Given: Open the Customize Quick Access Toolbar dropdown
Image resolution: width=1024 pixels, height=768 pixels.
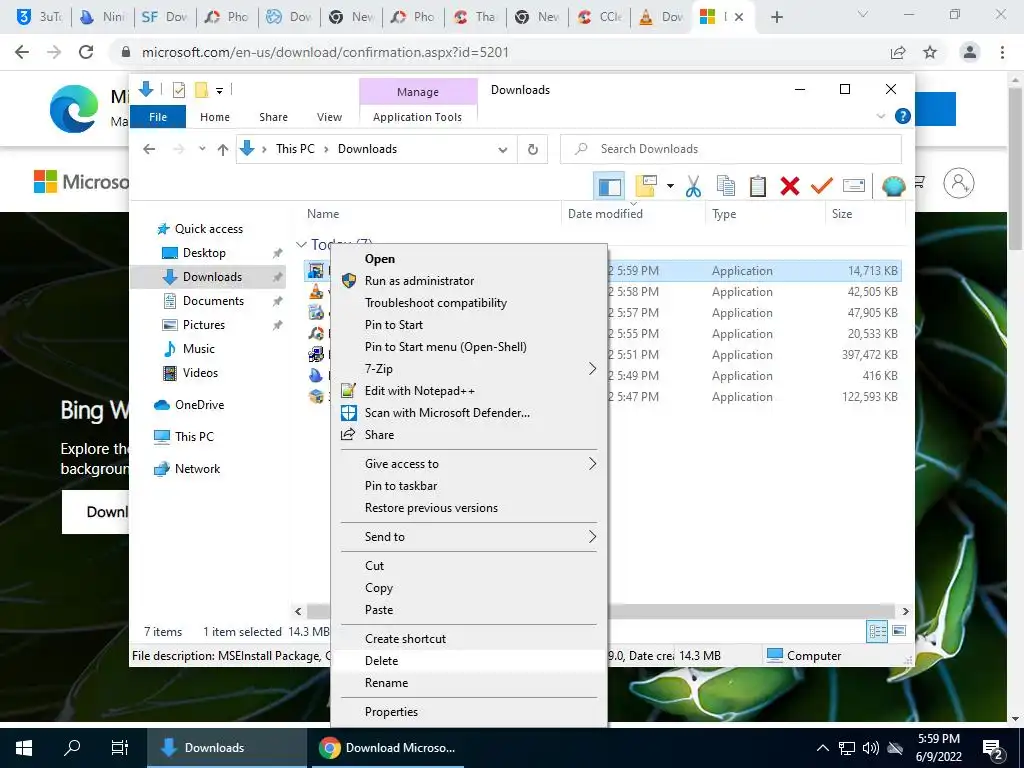Looking at the screenshot, I should [x=219, y=91].
